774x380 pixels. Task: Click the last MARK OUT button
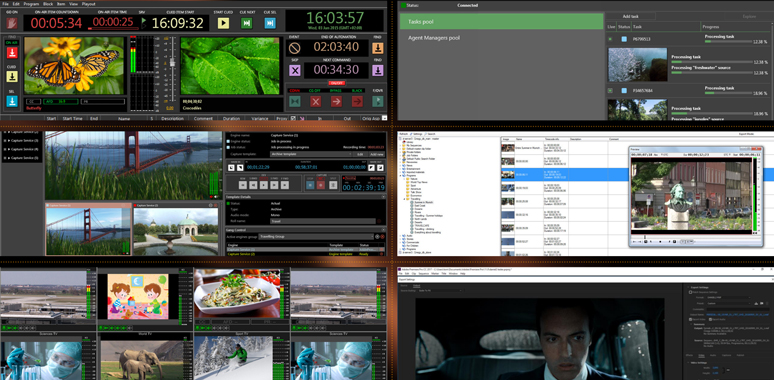[x=380, y=168]
